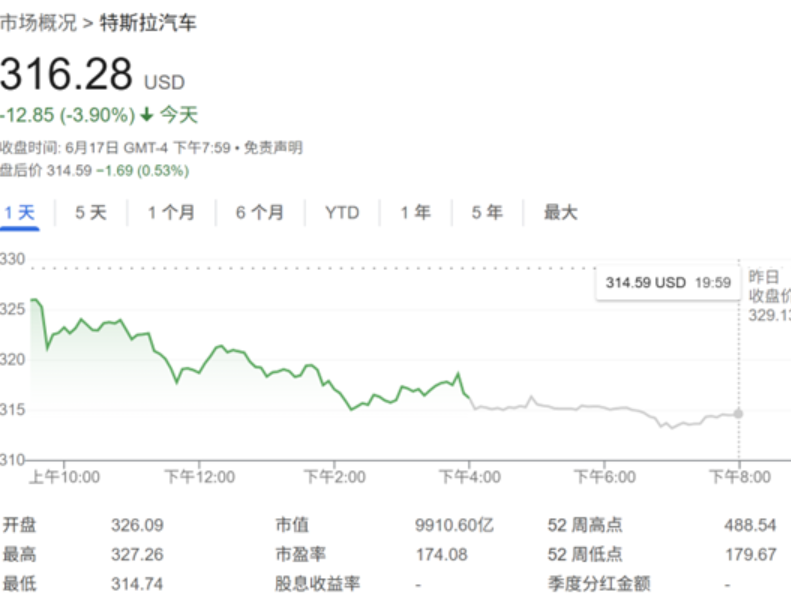Click the 310 y-axis label
Screen dimensions: 791x604
coord(12,459)
